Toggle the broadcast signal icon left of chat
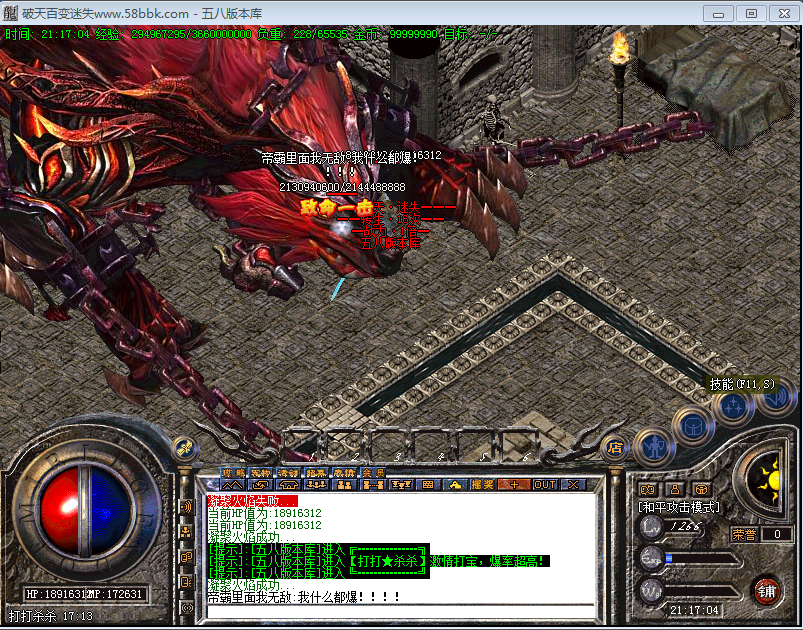The height and width of the screenshot is (630, 803). 187,607
